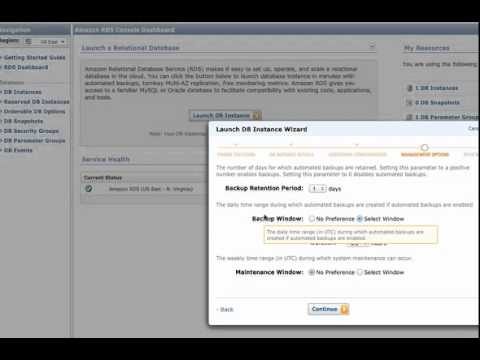Click the Additional Configuration wizard step
Viewport: 480px width, 360px height.
(x=357, y=154)
